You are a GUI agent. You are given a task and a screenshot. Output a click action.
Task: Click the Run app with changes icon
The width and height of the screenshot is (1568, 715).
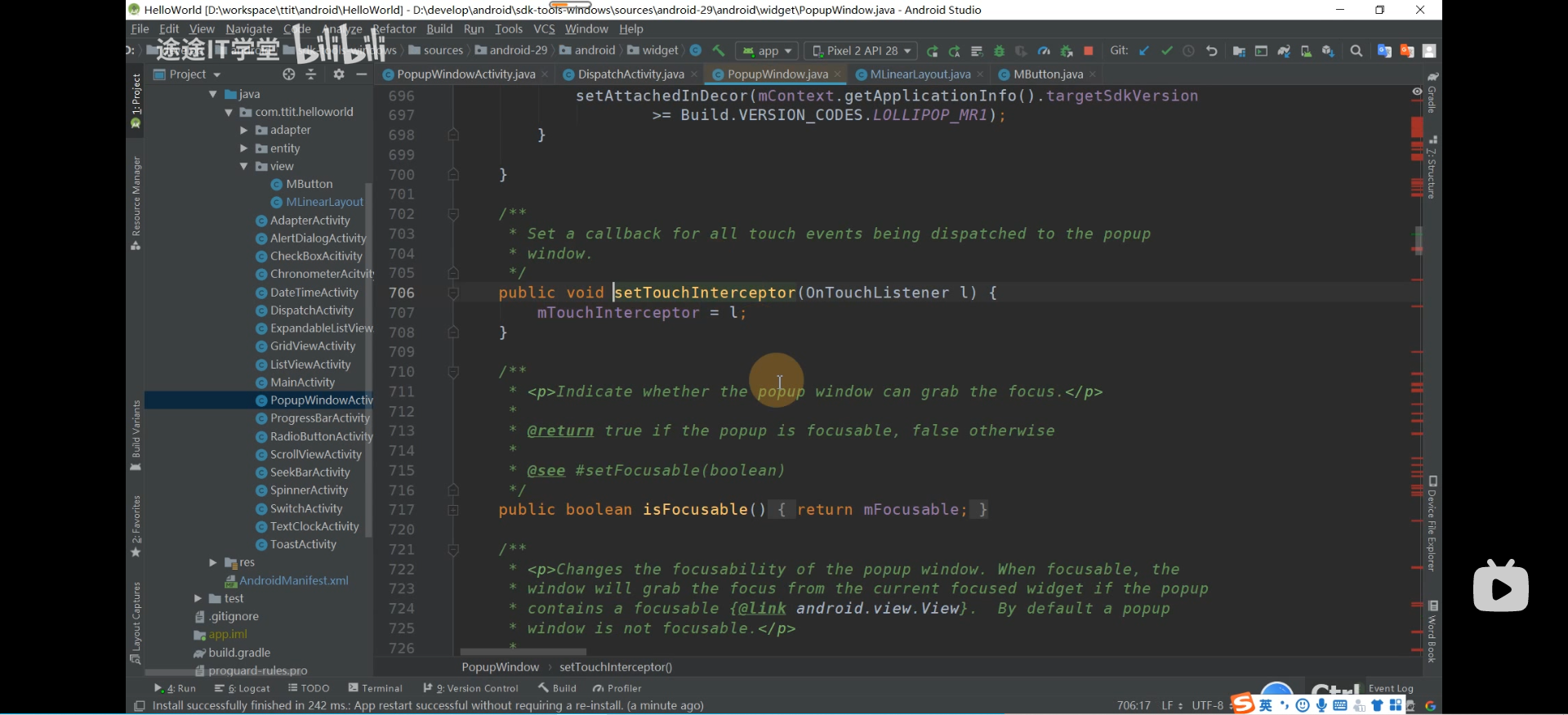point(933,51)
